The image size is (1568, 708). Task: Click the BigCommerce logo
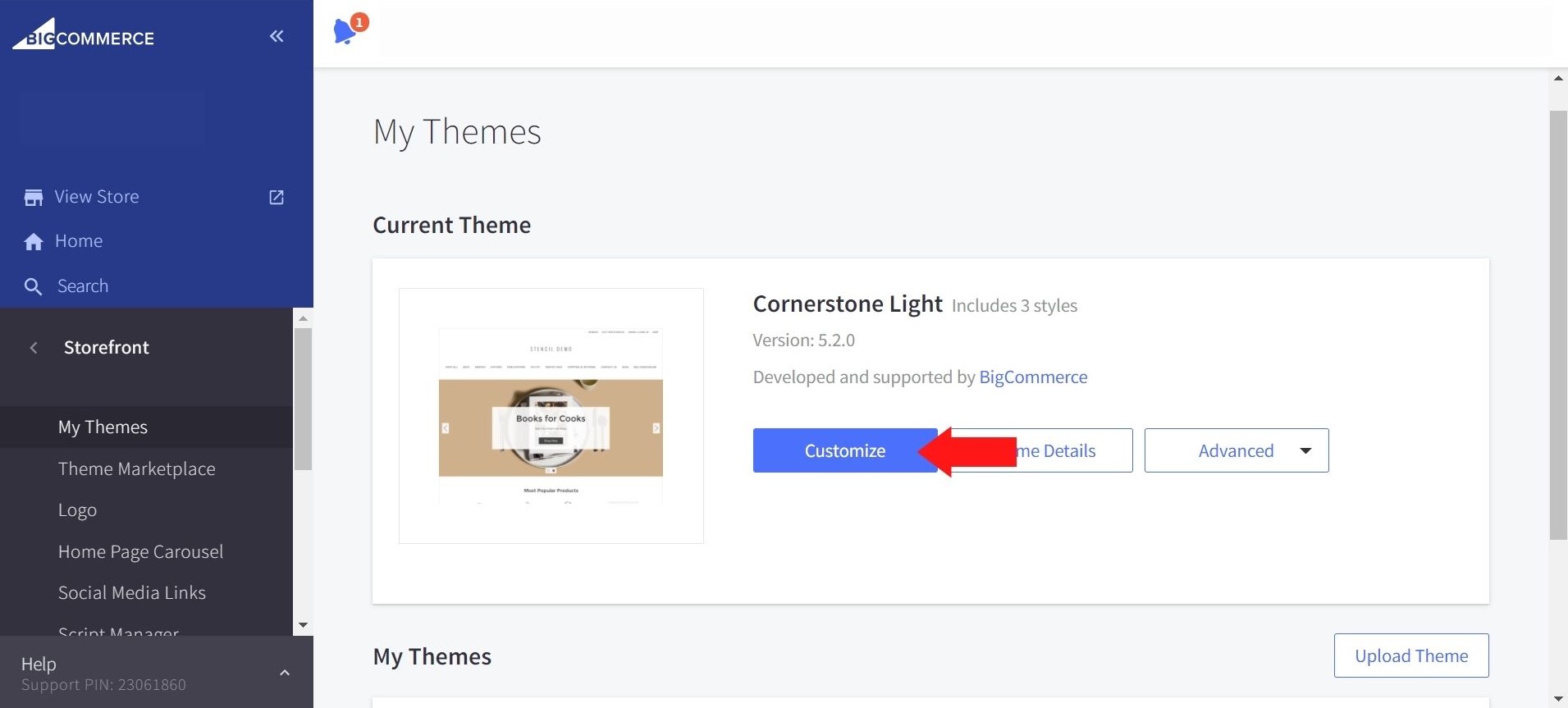pos(84,36)
